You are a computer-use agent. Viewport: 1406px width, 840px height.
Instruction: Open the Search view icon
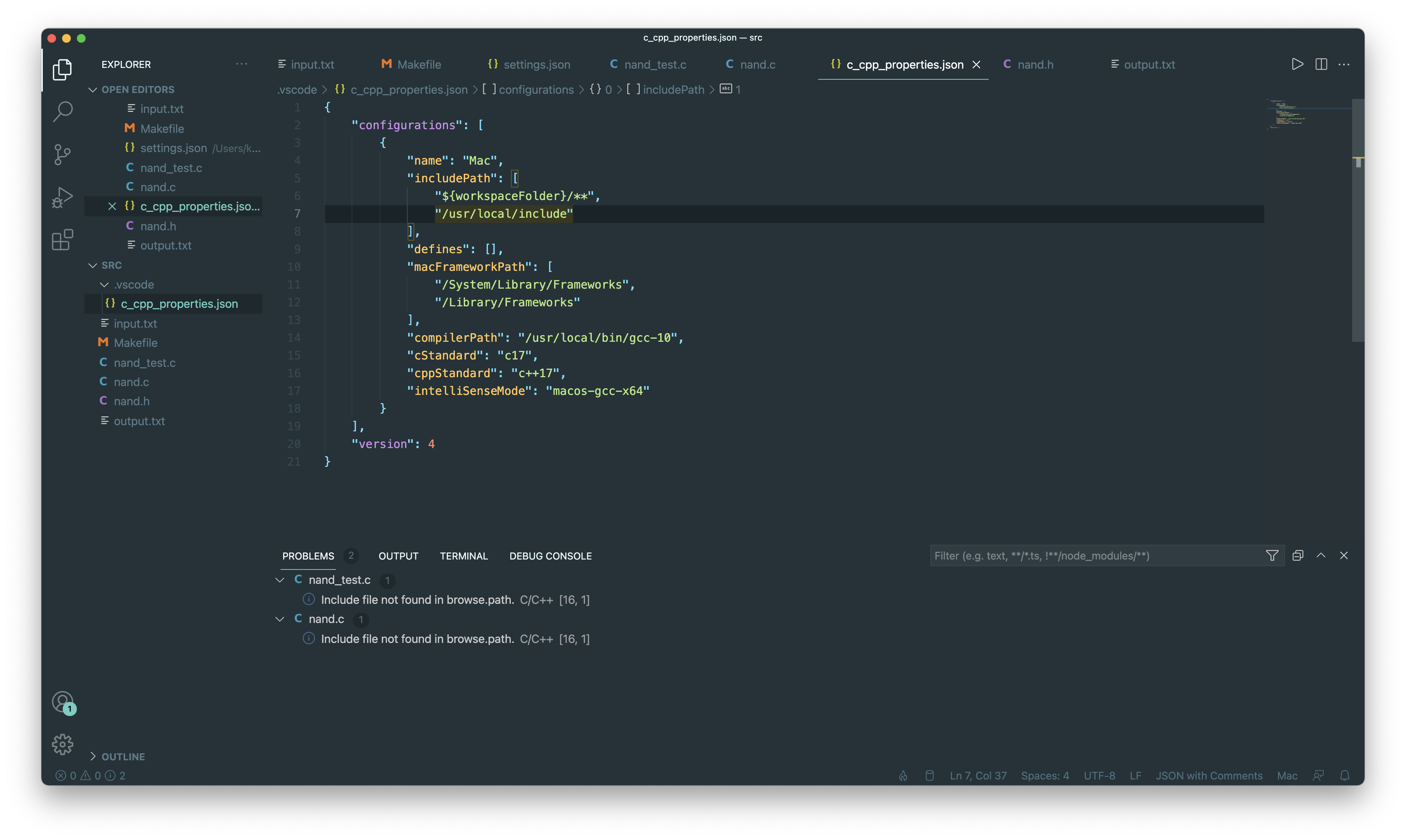(x=62, y=111)
